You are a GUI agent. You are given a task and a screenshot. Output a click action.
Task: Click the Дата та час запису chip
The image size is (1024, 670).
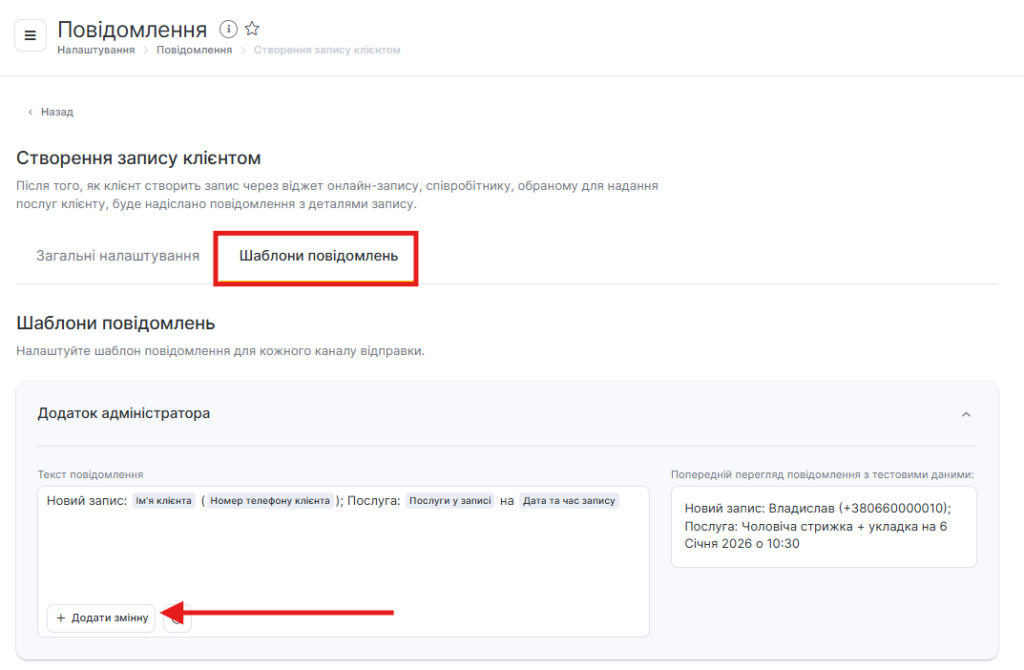[x=569, y=501]
